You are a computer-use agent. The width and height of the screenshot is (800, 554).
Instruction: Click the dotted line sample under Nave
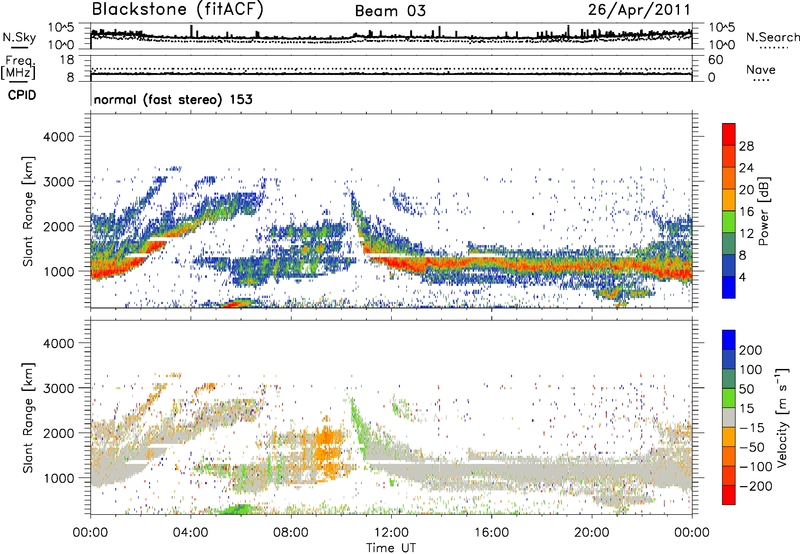pyautogui.click(x=761, y=80)
